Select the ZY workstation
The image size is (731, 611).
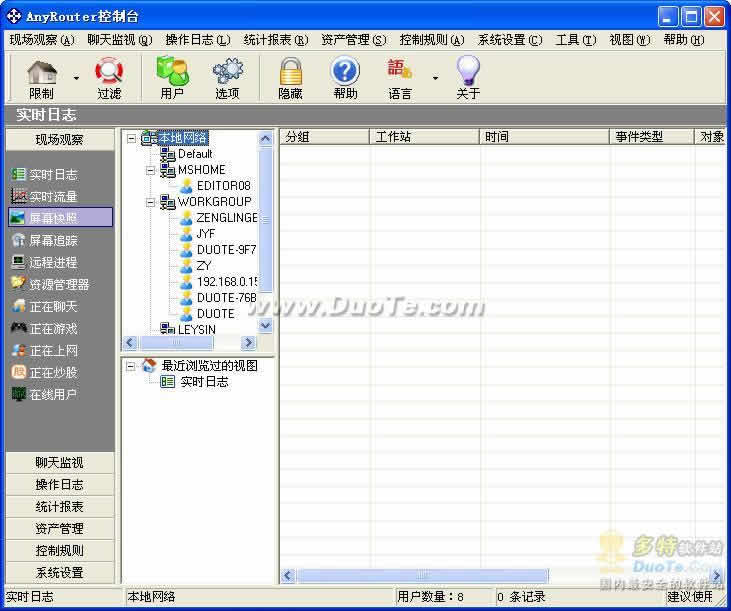click(x=204, y=266)
